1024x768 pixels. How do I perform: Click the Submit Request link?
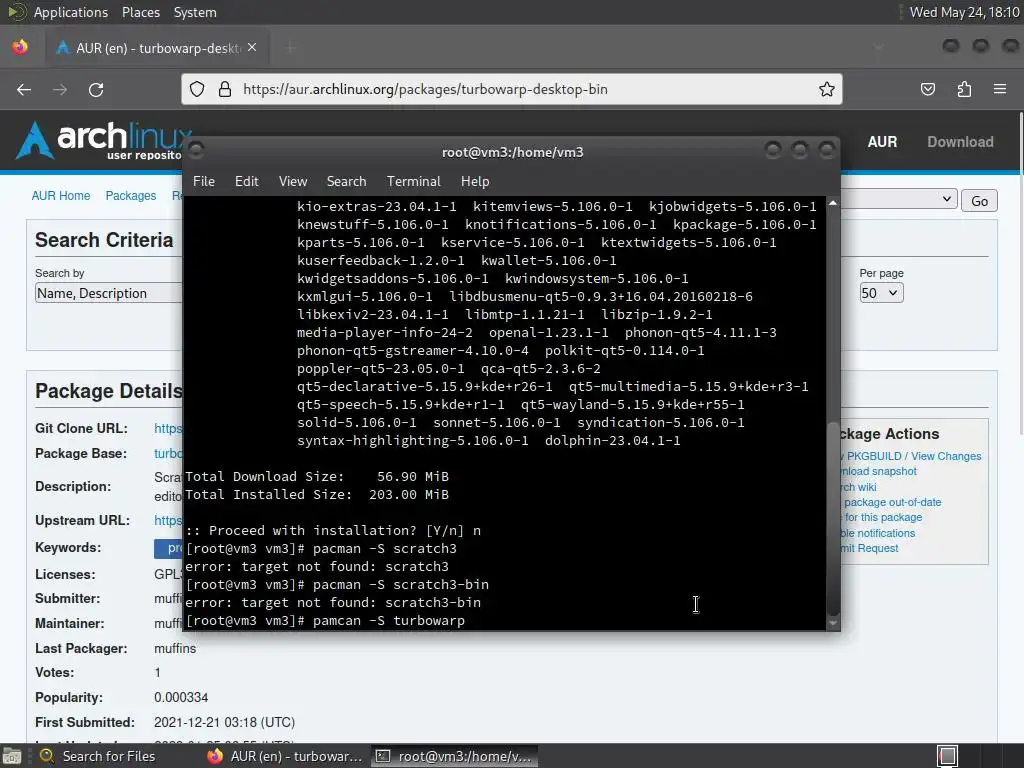point(869,549)
